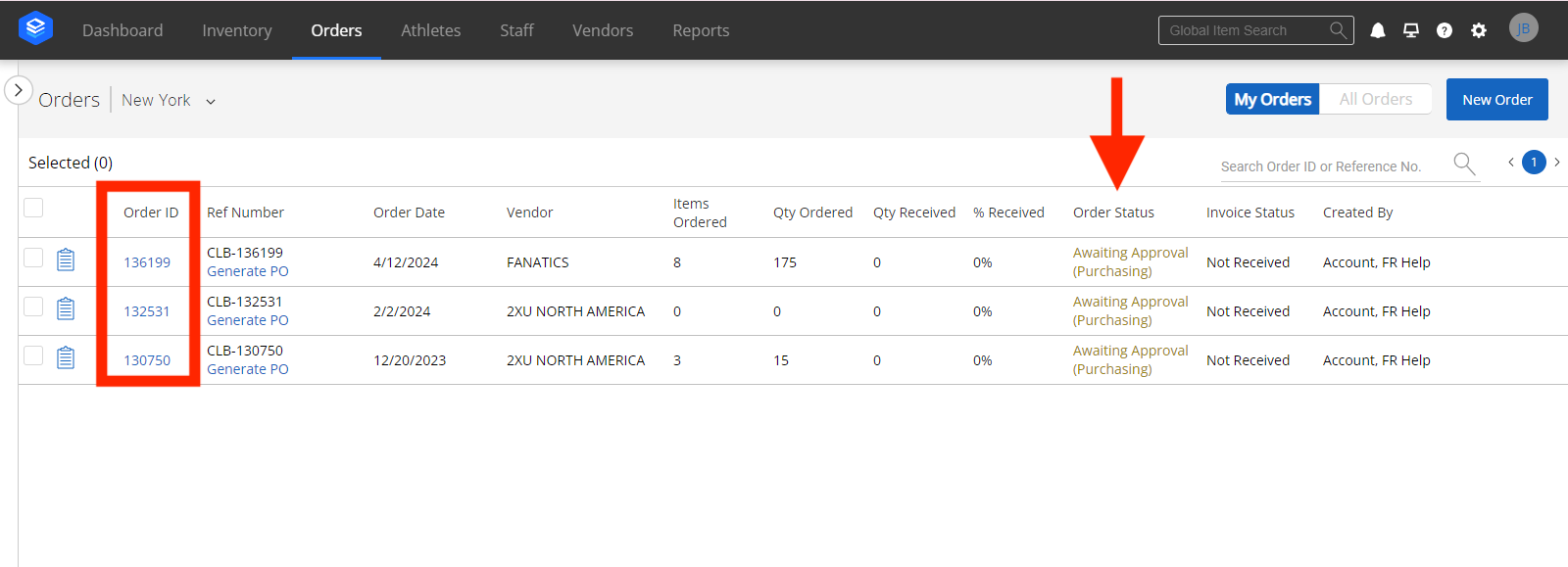Tick checkbox for order 132531
This screenshot has width=1568, height=567.
tap(33, 307)
